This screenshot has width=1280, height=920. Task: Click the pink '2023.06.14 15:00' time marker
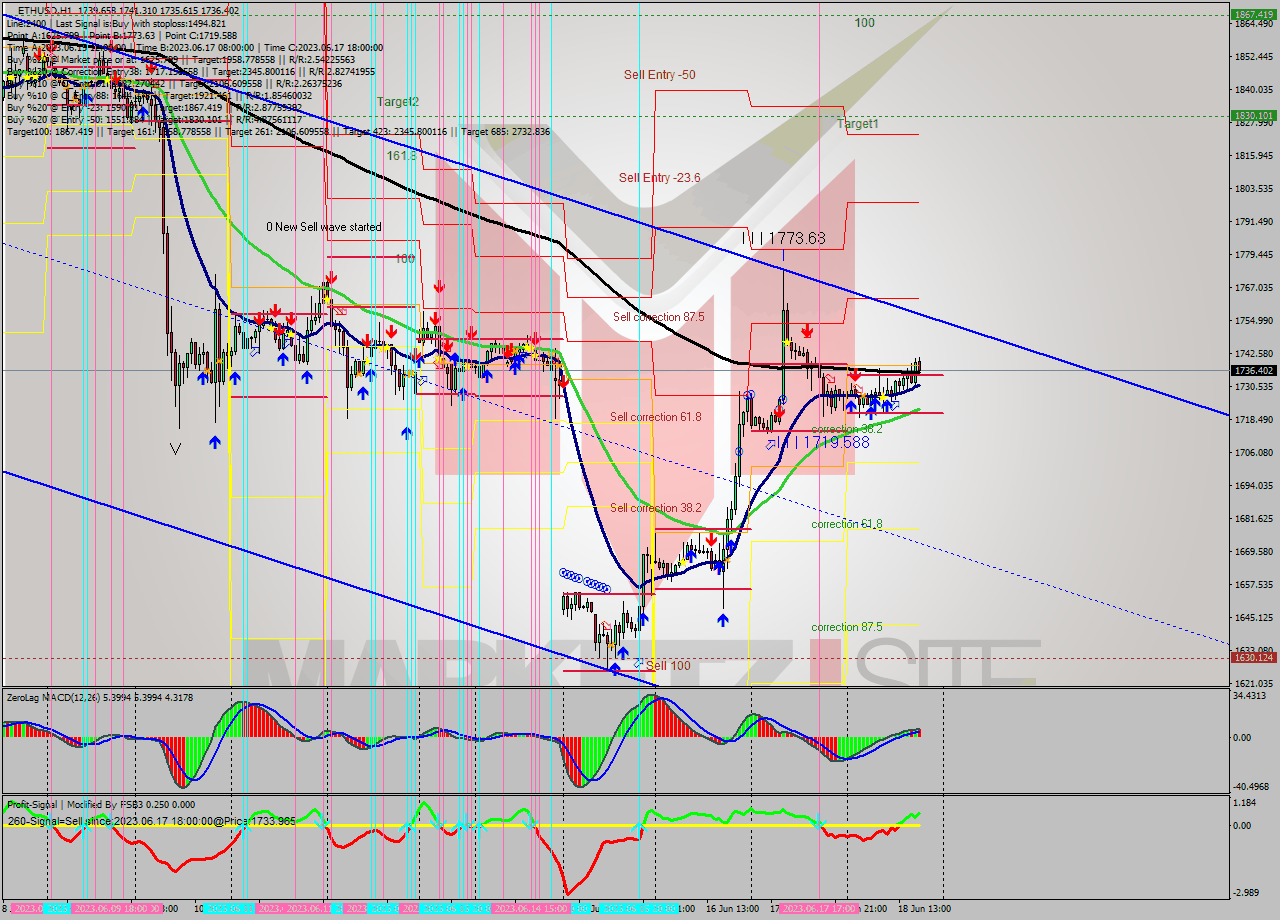pos(533,909)
